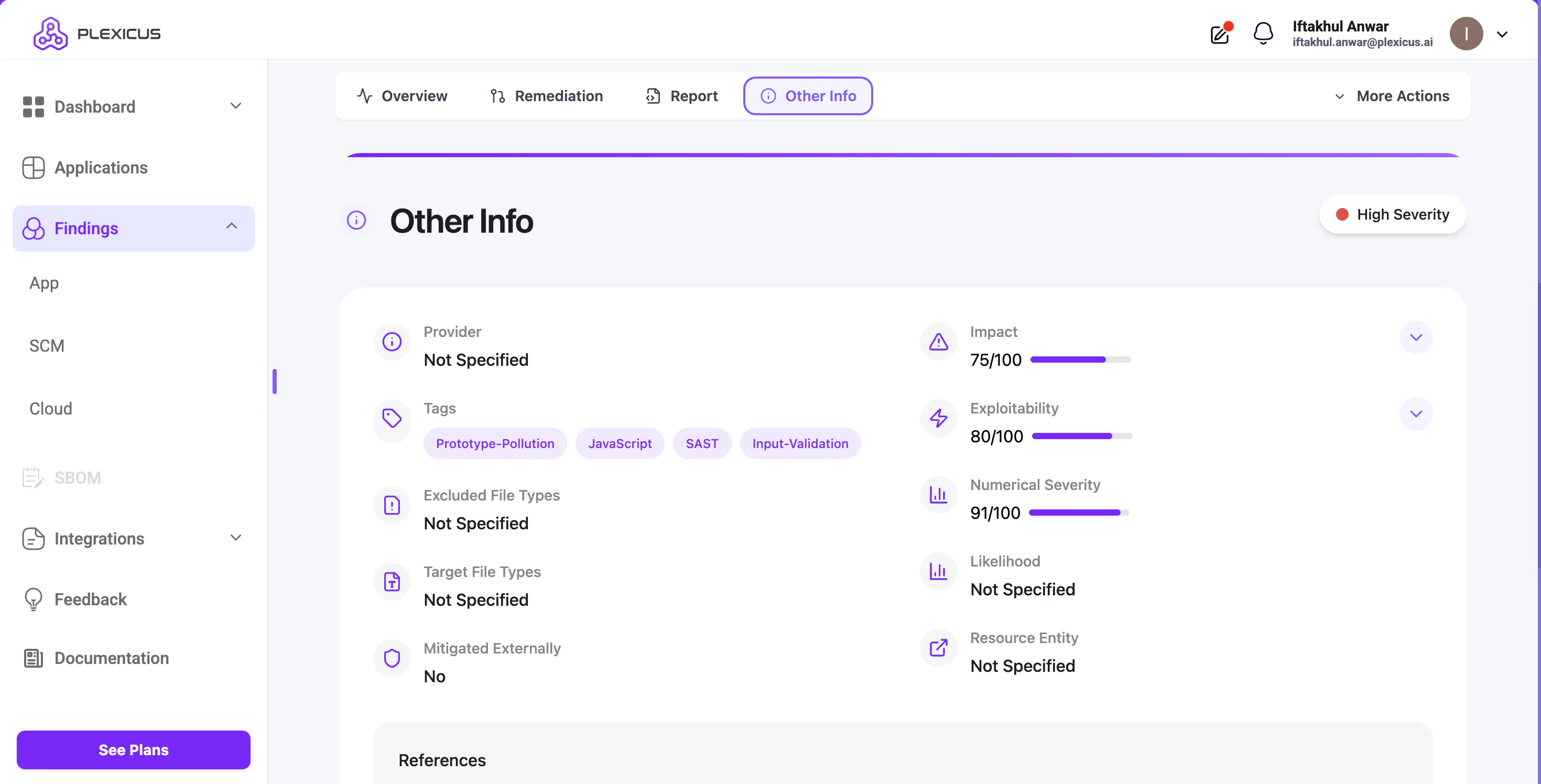
Task: Click the Numerical Severity 91/100 bar
Action: [x=1079, y=513]
